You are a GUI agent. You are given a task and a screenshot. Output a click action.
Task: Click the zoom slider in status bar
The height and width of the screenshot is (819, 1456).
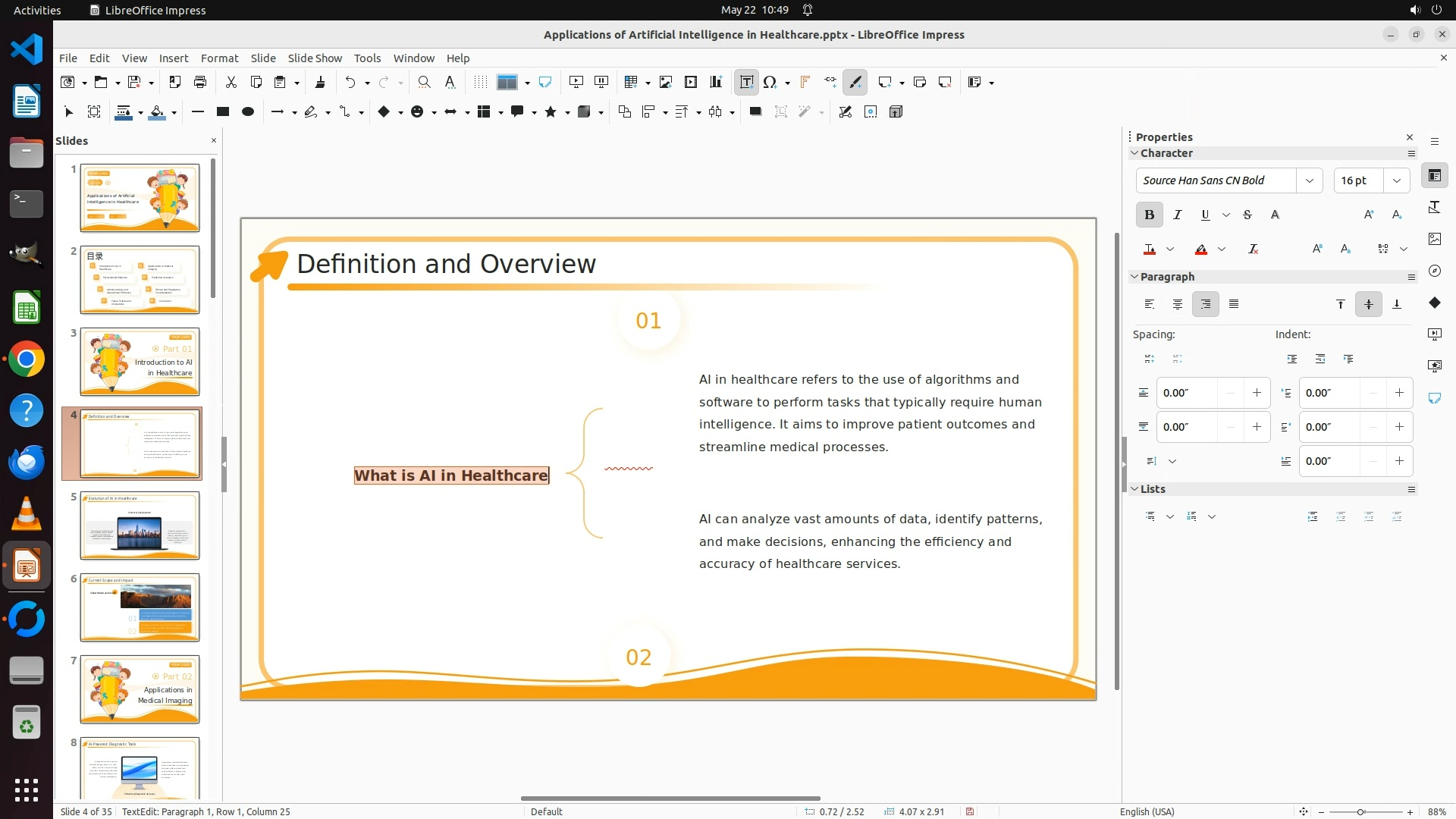pos(1360,811)
